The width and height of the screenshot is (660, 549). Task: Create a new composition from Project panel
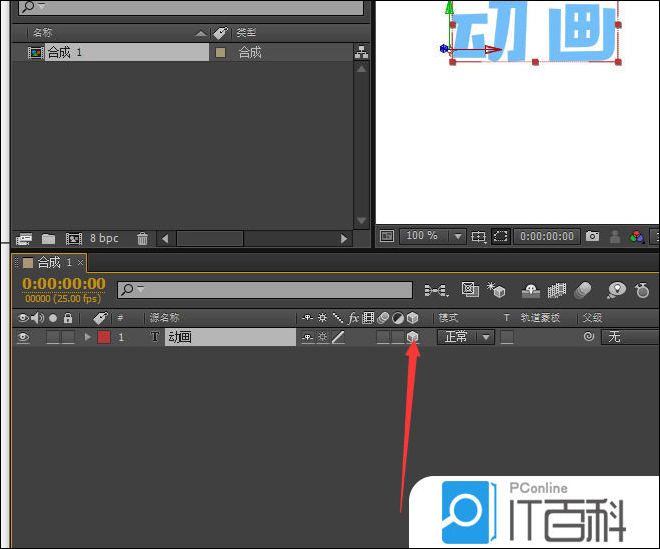point(74,239)
